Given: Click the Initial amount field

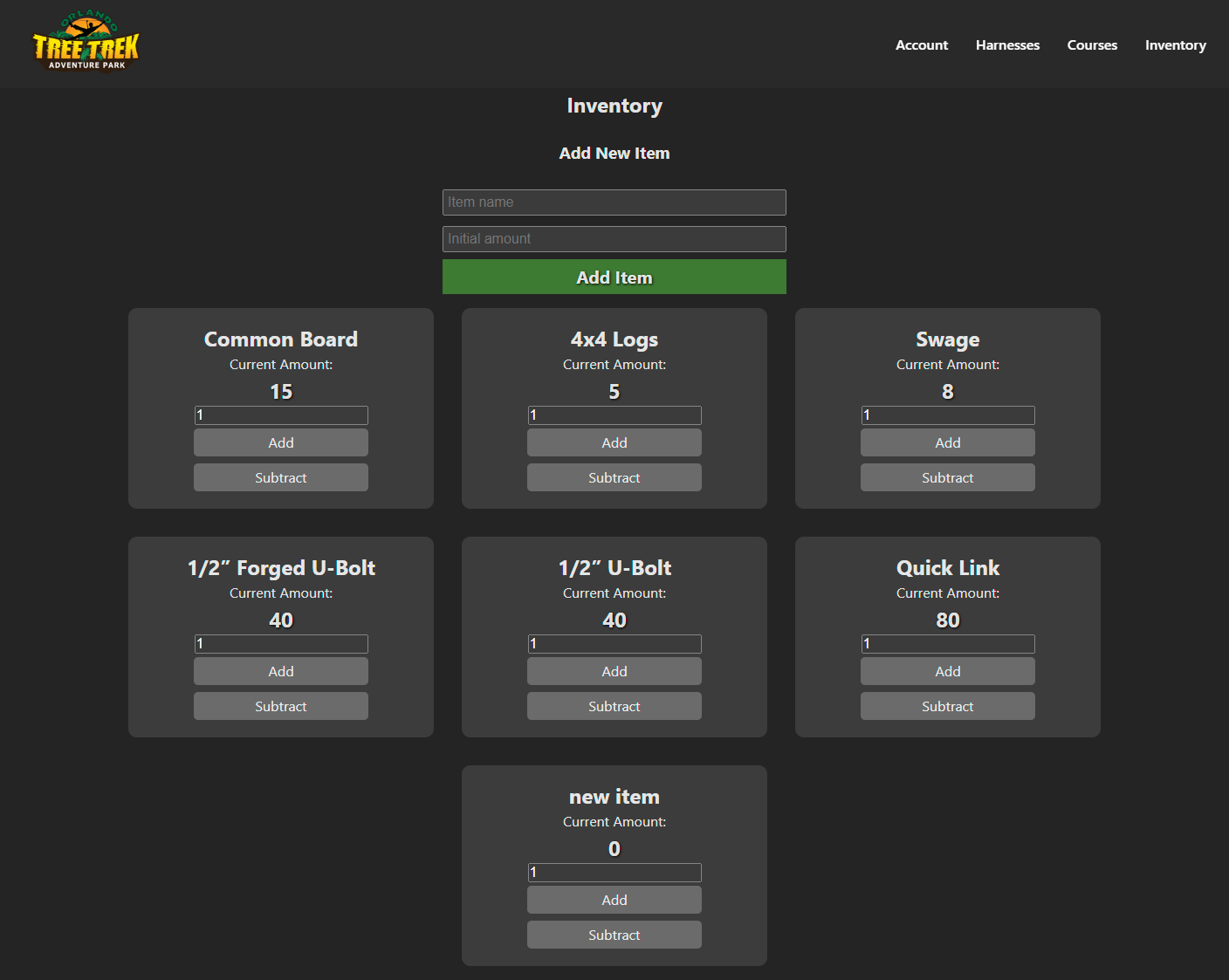Looking at the screenshot, I should (614, 239).
